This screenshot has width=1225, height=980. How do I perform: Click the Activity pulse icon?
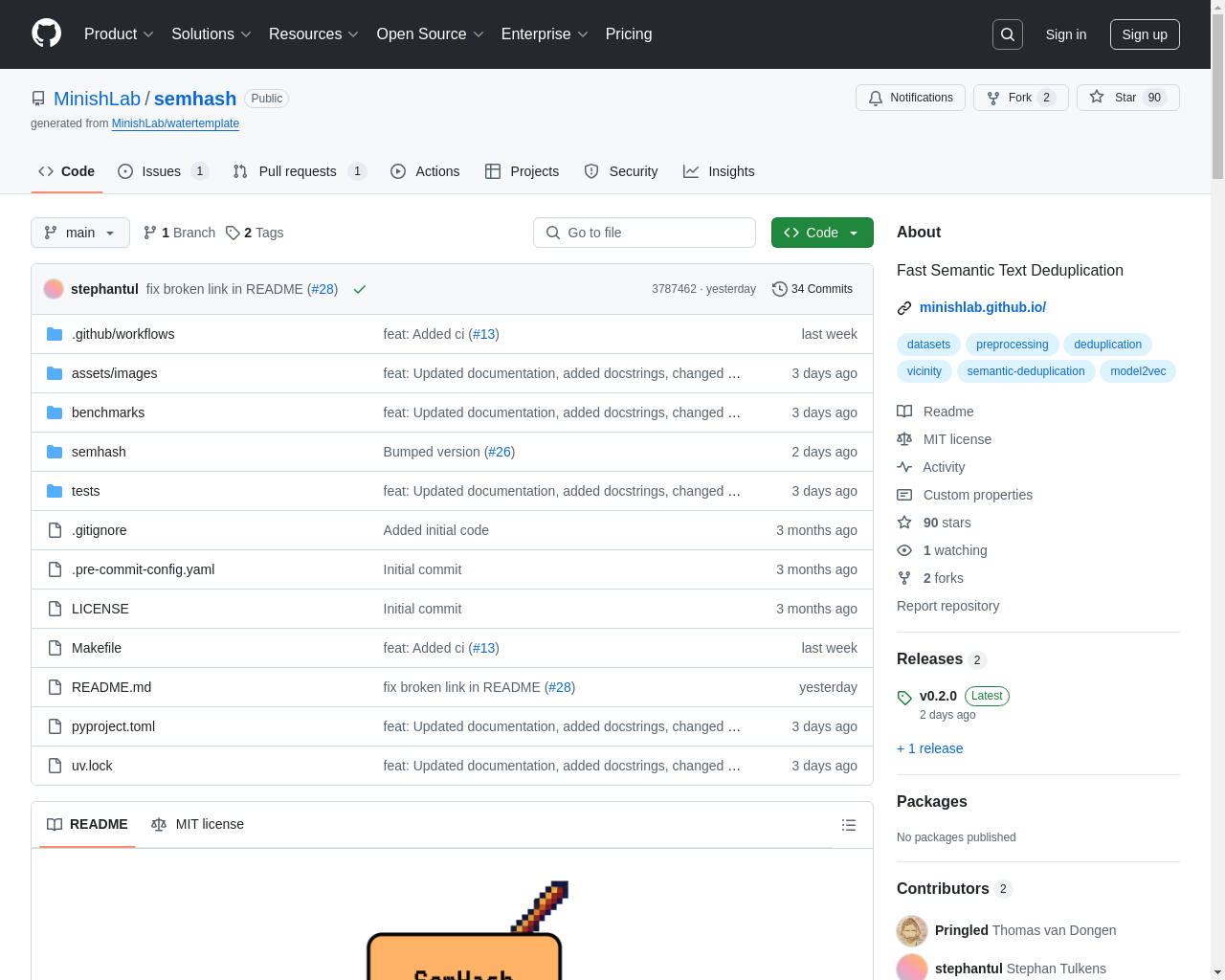point(904,467)
